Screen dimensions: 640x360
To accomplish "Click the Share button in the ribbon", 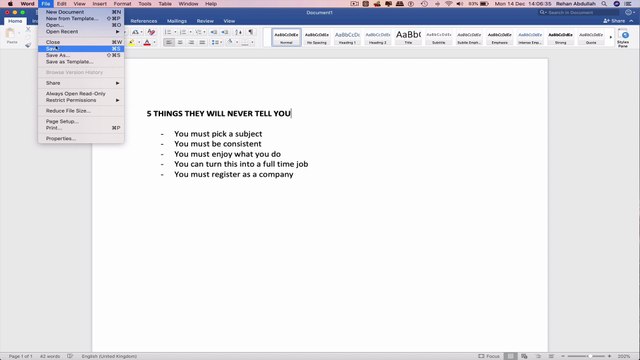I will (615, 21).
